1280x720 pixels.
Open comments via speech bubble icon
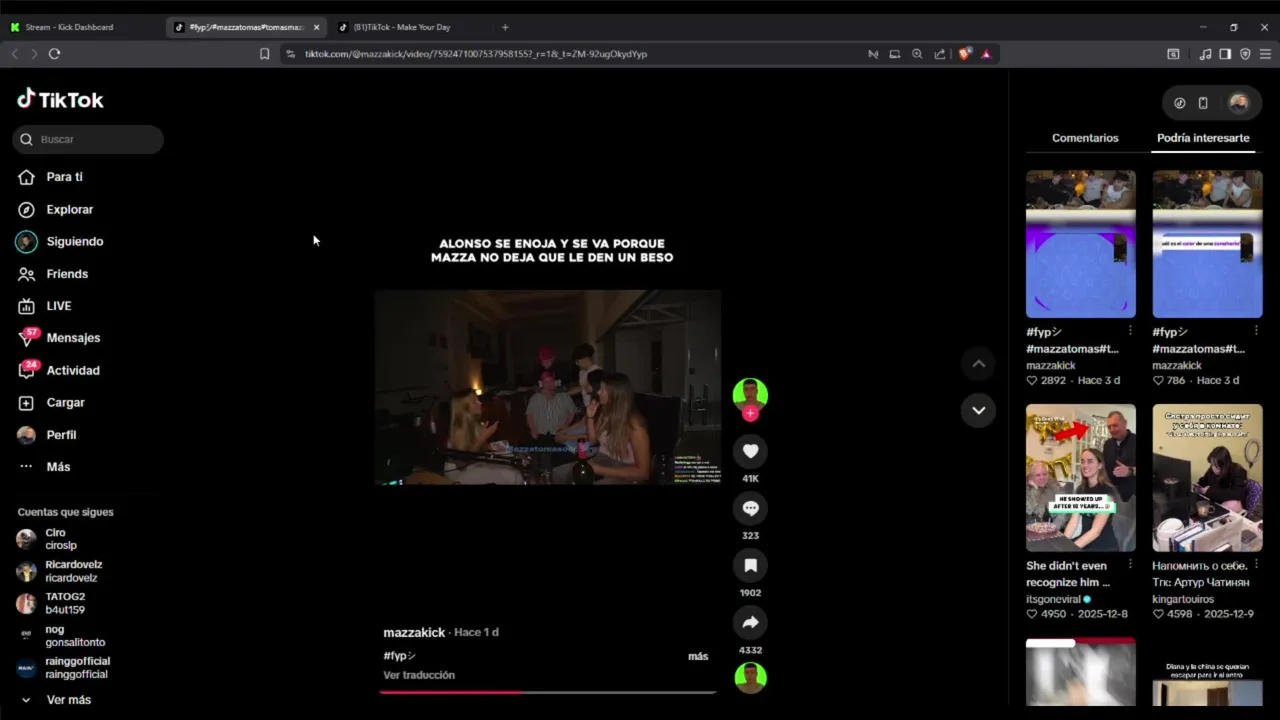click(750, 508)
